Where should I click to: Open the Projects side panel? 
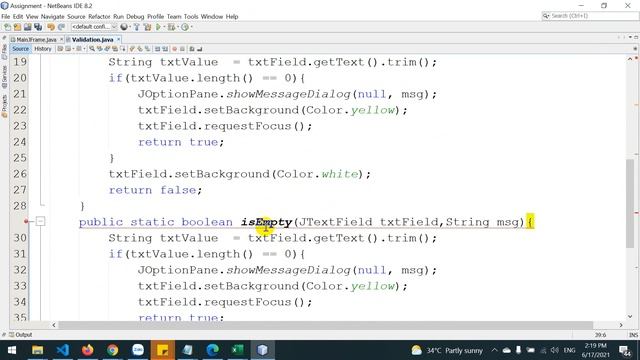coord(4,106)
